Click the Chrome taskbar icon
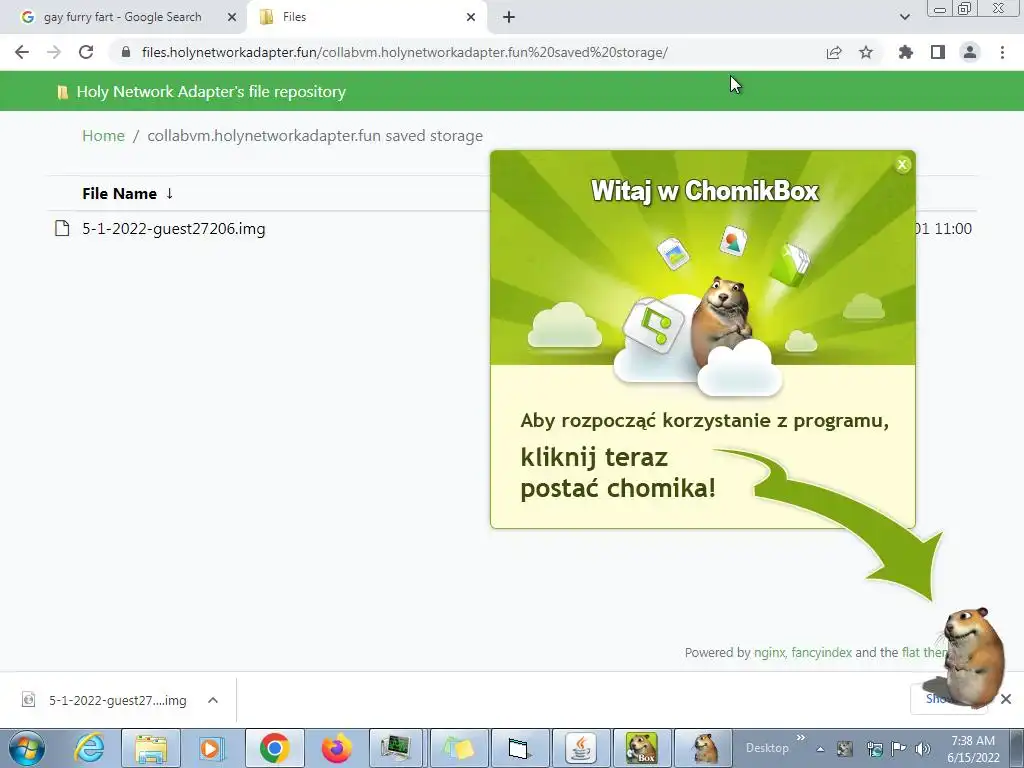The image size is (1024, 768). [275, 748]
